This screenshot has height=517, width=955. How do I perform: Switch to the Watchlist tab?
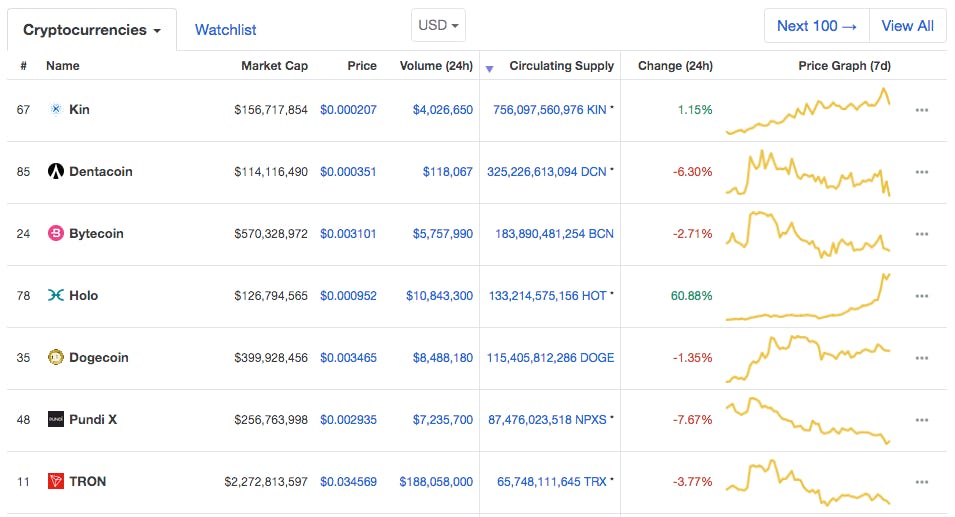coord(225,30)
